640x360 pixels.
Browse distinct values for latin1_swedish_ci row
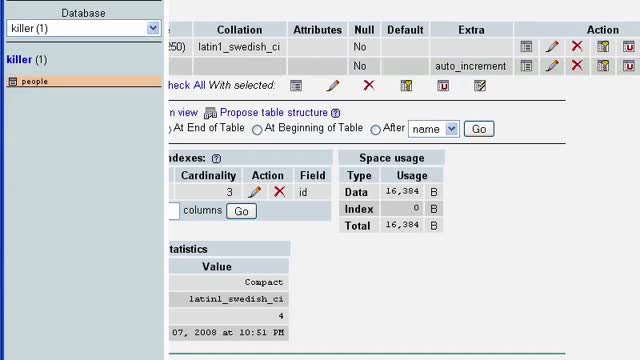pos(526,47)
